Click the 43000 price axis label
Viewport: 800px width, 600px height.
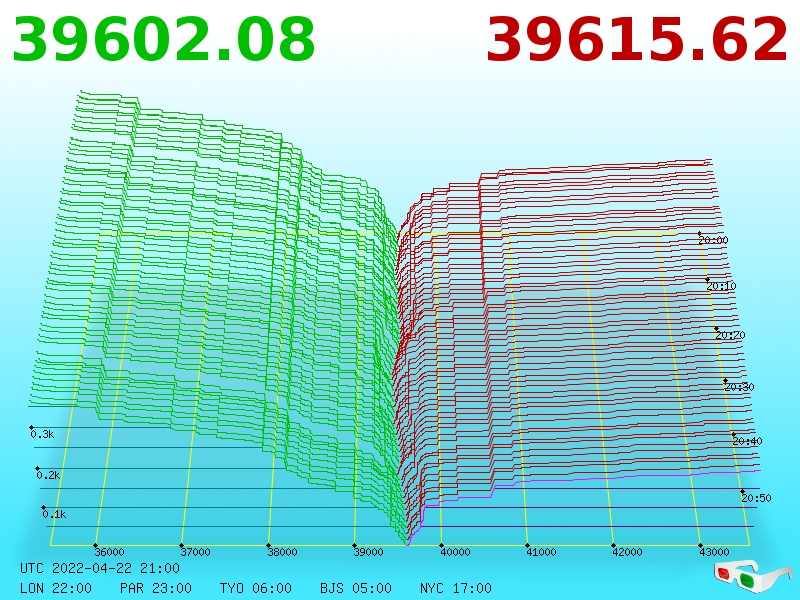(x=714, y=552)
